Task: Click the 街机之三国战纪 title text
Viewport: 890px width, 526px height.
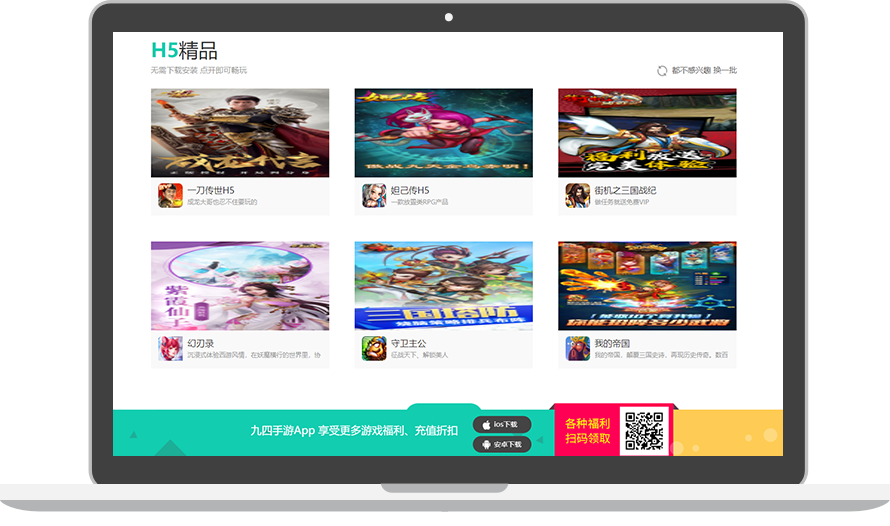Action: (625, 190)
